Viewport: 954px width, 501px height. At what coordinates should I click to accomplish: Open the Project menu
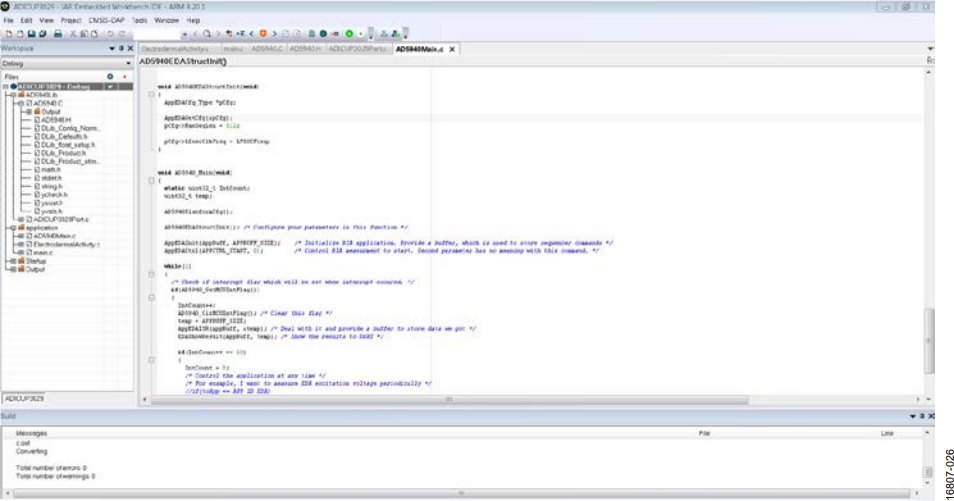(x=71, y=20)
